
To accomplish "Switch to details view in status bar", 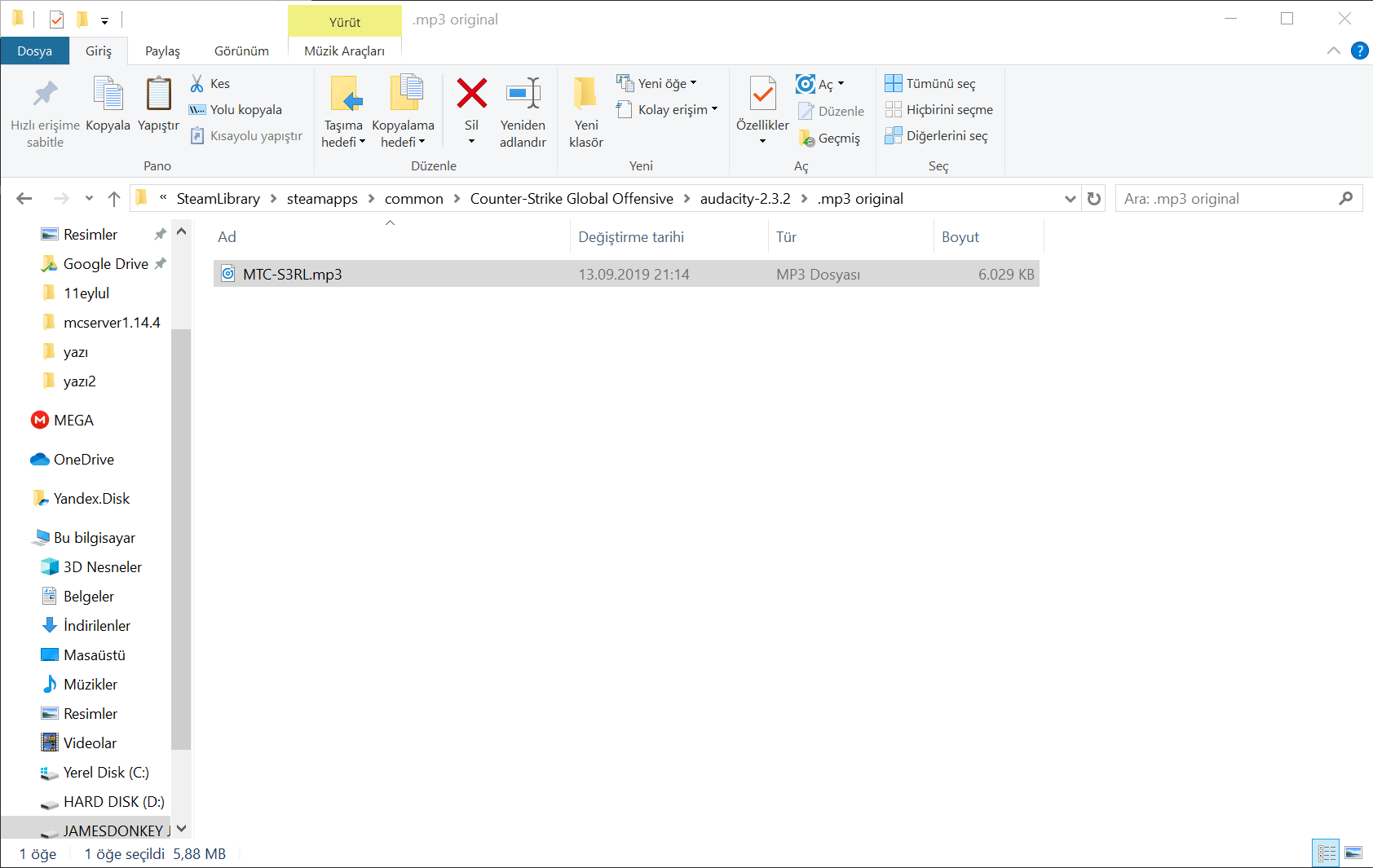I will pyautogui.click(x=1326, y=853).
